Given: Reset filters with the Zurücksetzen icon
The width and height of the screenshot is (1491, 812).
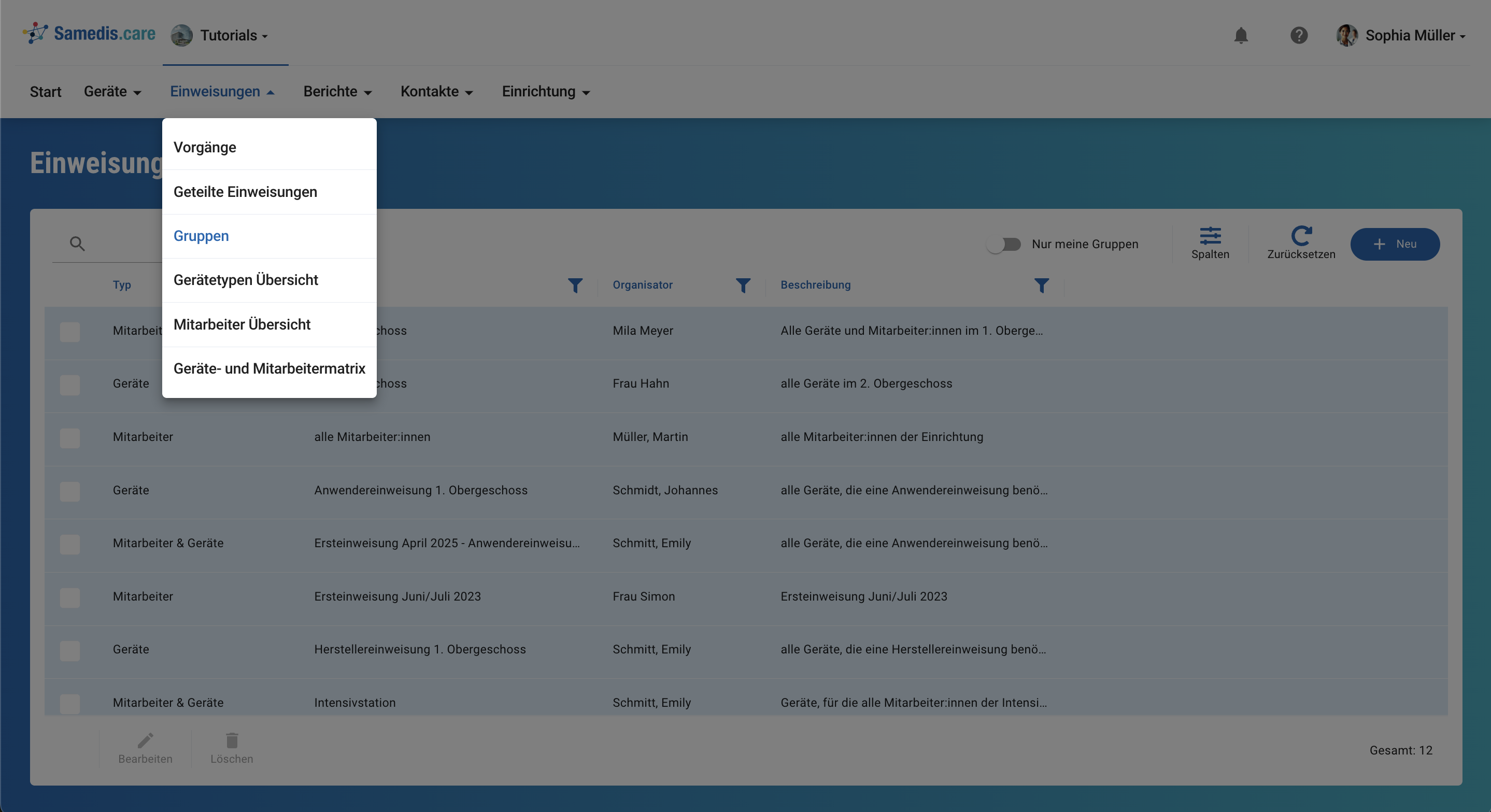Looking at the screenshot, I should click(x=1301, y=236).
